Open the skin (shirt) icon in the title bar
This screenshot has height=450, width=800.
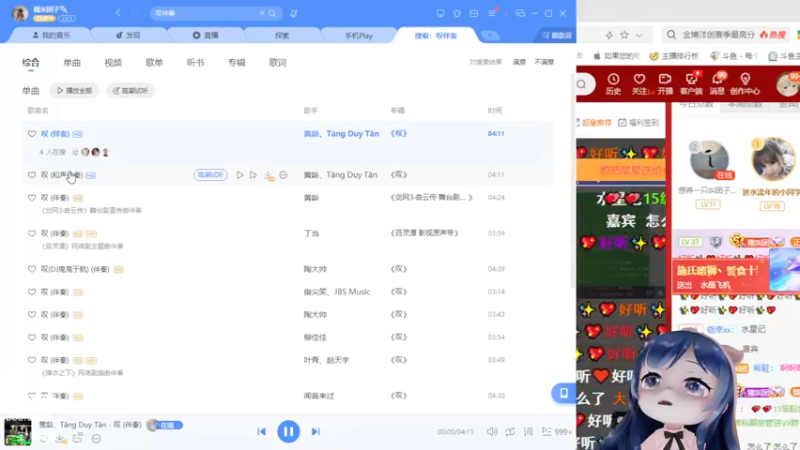pyautogui.click(x=457, y=13)
